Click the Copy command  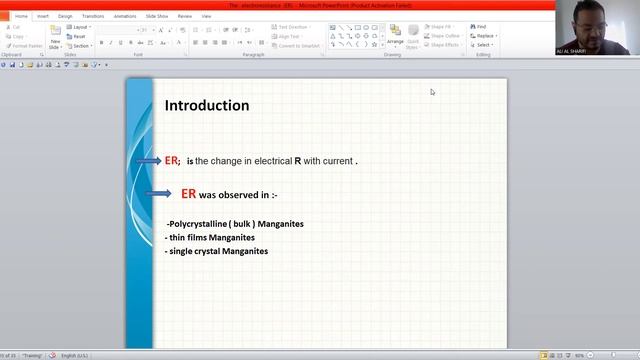[15, 36]
